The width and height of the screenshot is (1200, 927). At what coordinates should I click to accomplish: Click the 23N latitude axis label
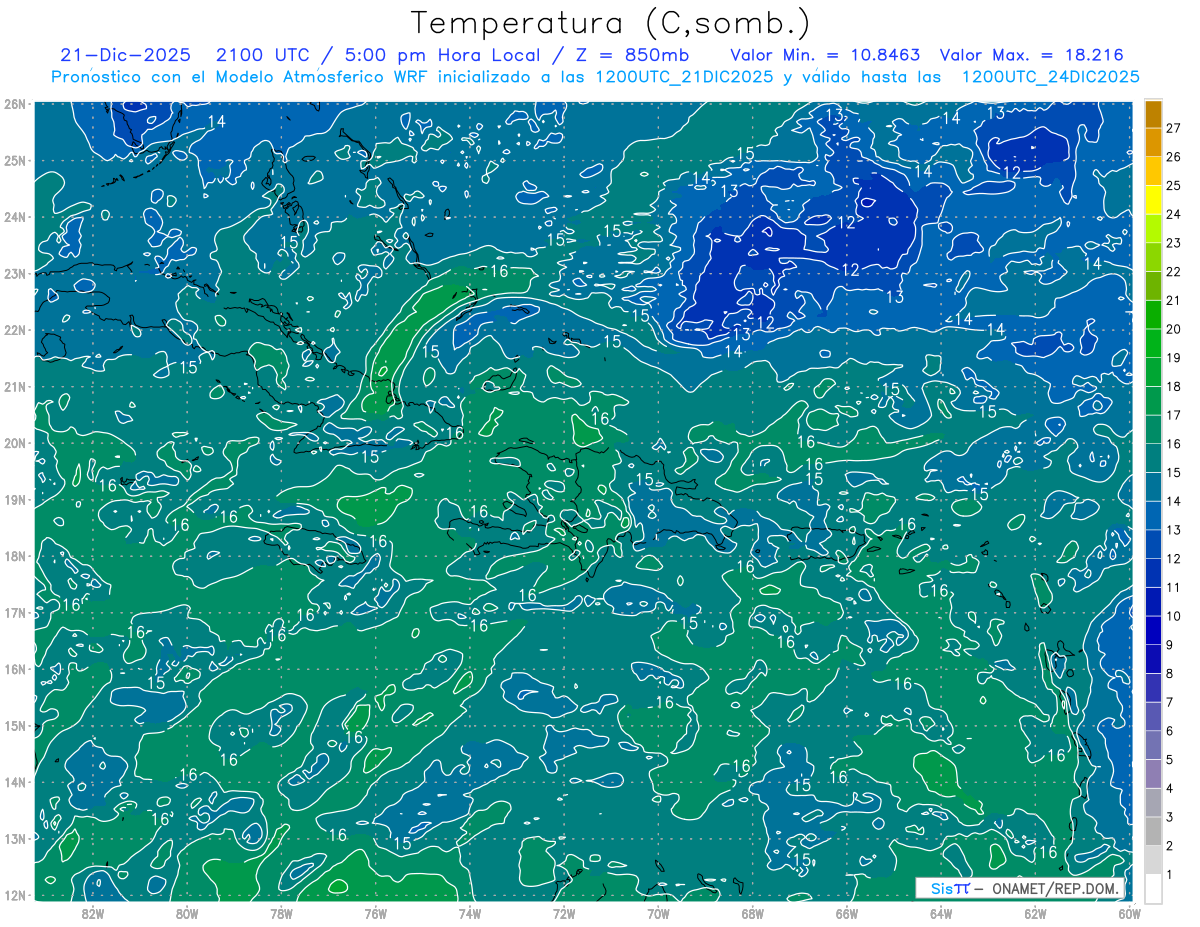15,273
